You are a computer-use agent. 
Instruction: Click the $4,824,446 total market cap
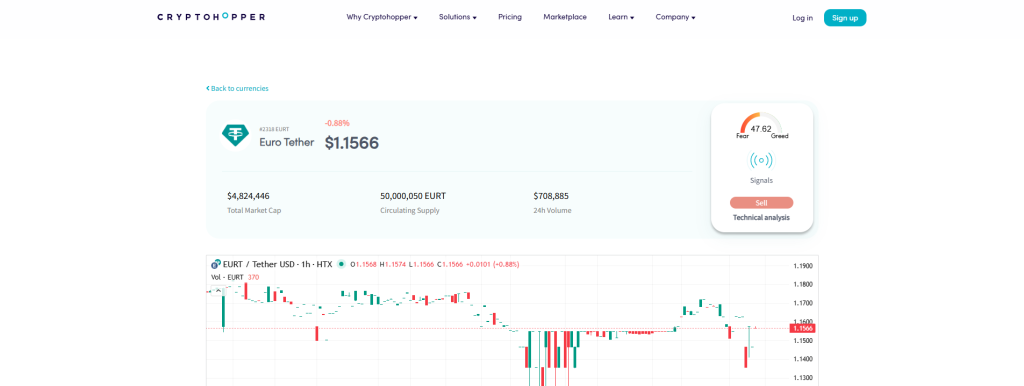tap(248, 196)
